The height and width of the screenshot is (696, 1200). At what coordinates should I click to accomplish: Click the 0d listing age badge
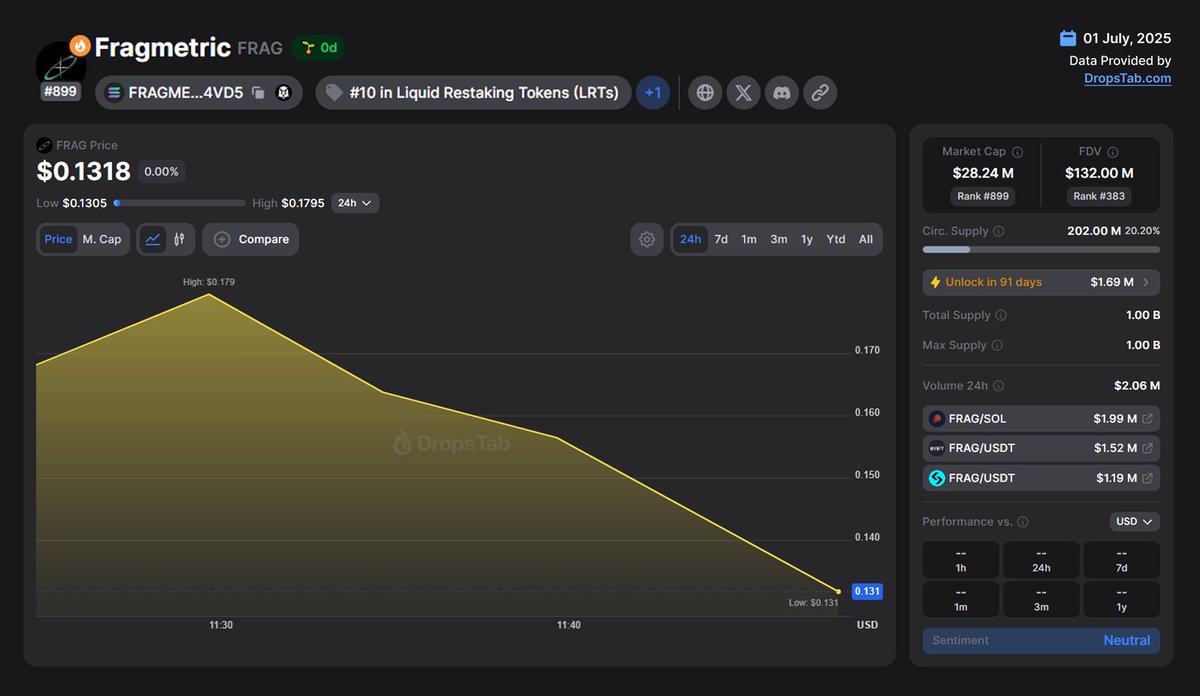[319, 47]
